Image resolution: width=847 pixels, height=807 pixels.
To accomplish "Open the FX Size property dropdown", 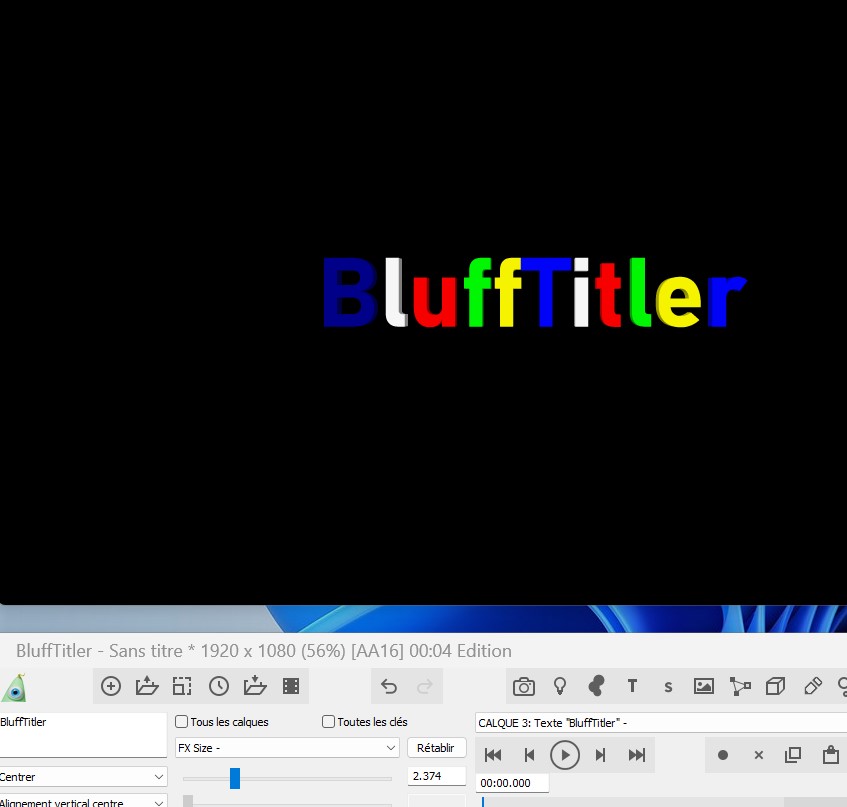I will [287, 748].
